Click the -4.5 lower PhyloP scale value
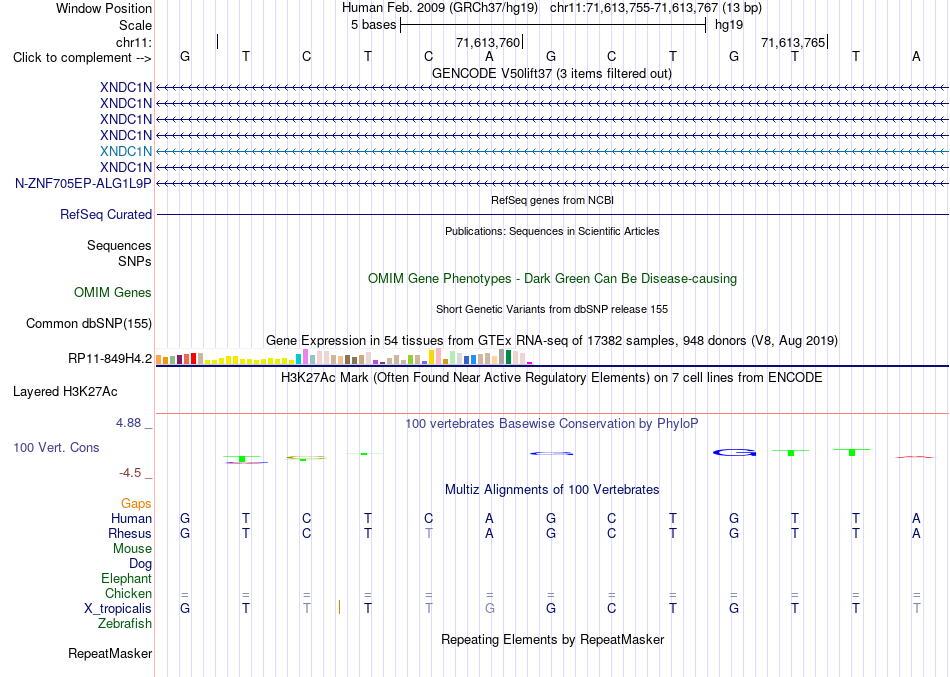The image size is (950, 677). click(x=130, y=473)
